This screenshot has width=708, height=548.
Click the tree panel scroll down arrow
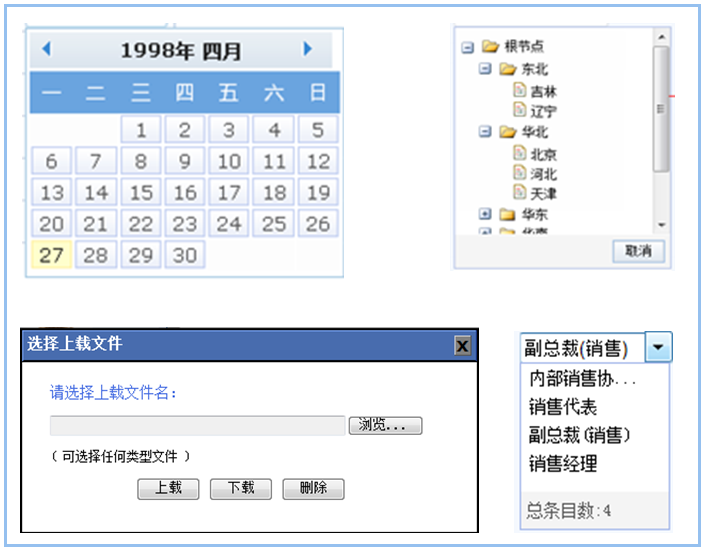(661, 226)
